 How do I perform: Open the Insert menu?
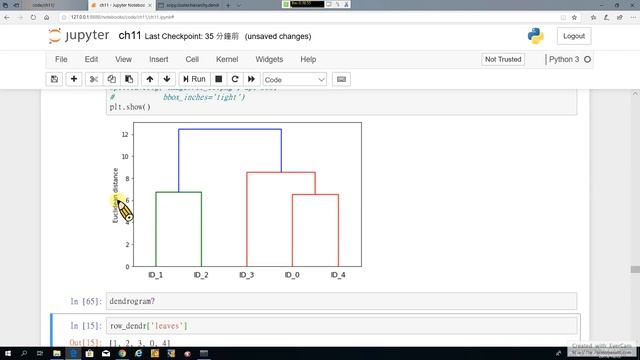[x=159, y=60]
